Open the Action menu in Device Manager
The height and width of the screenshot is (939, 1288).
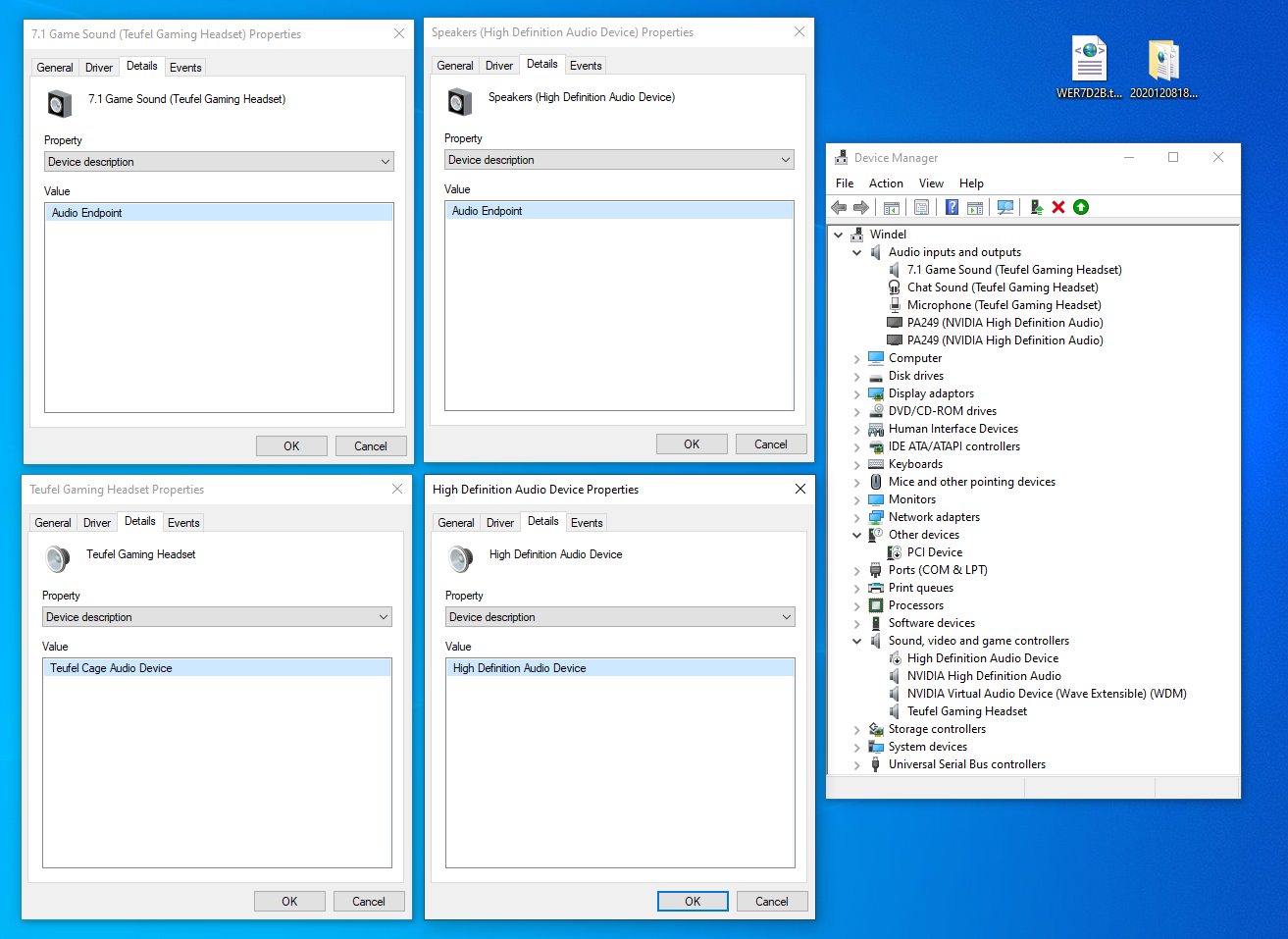pyautogui.click(x=886, y=183)
